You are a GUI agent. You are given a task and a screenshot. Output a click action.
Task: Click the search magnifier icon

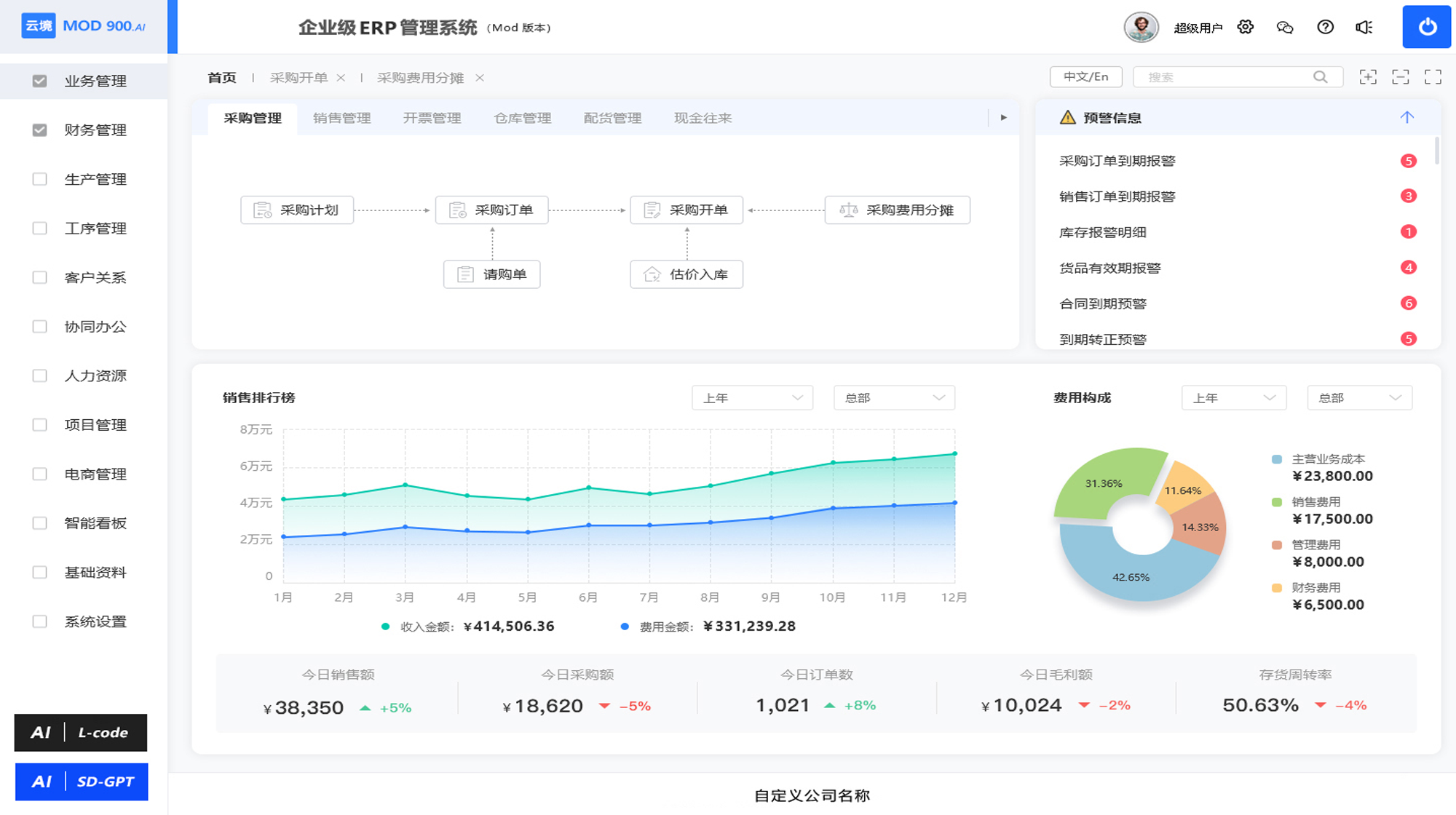[x=1320, y=76]
